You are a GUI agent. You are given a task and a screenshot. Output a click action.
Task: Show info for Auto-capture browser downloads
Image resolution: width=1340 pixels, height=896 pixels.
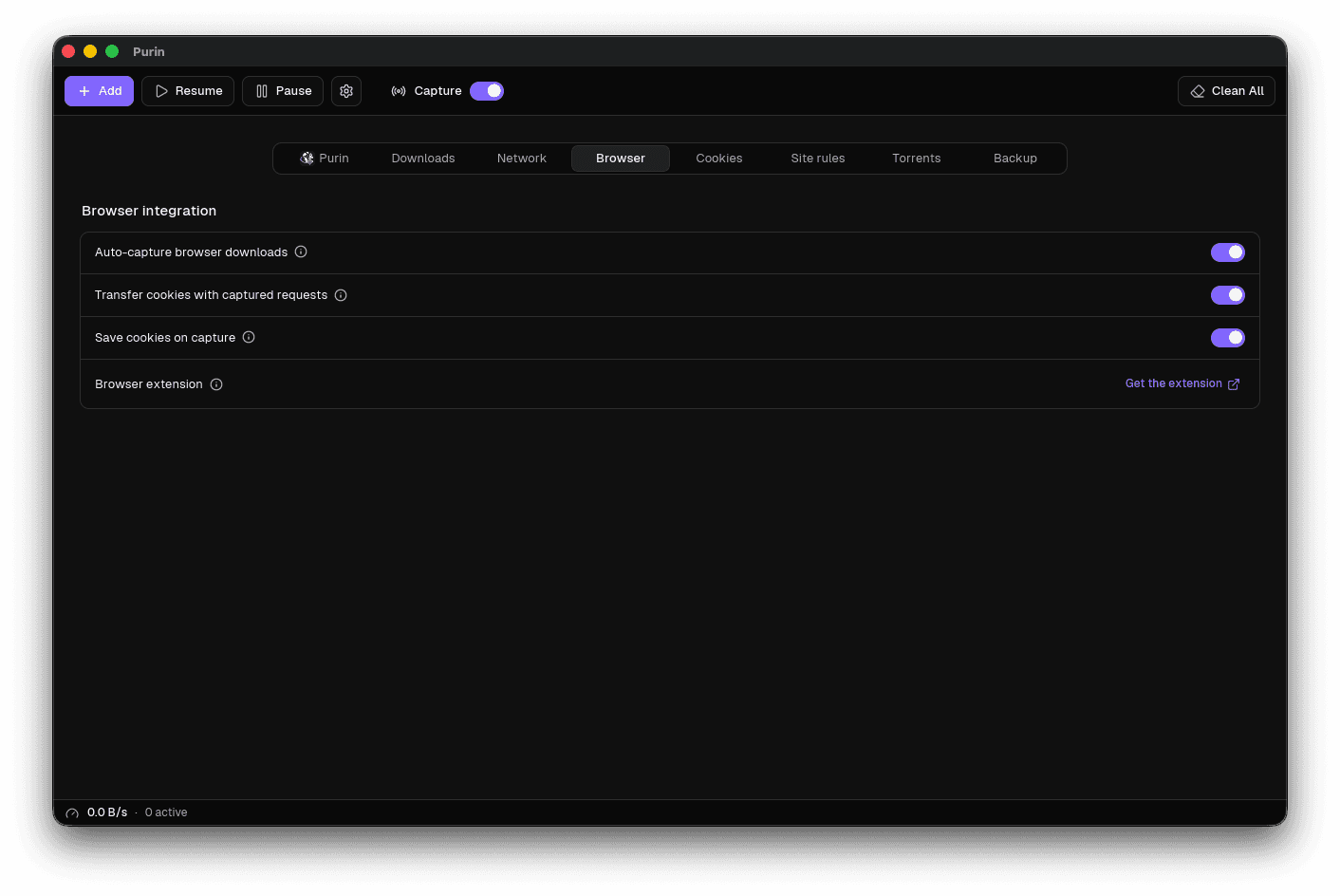click(x=301, y=252)
